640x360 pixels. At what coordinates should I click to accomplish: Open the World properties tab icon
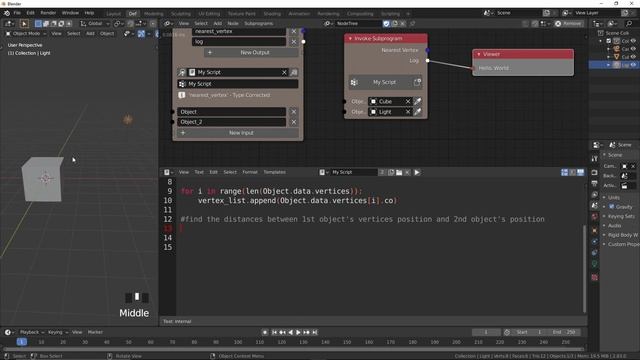click(x=594, y=216)
